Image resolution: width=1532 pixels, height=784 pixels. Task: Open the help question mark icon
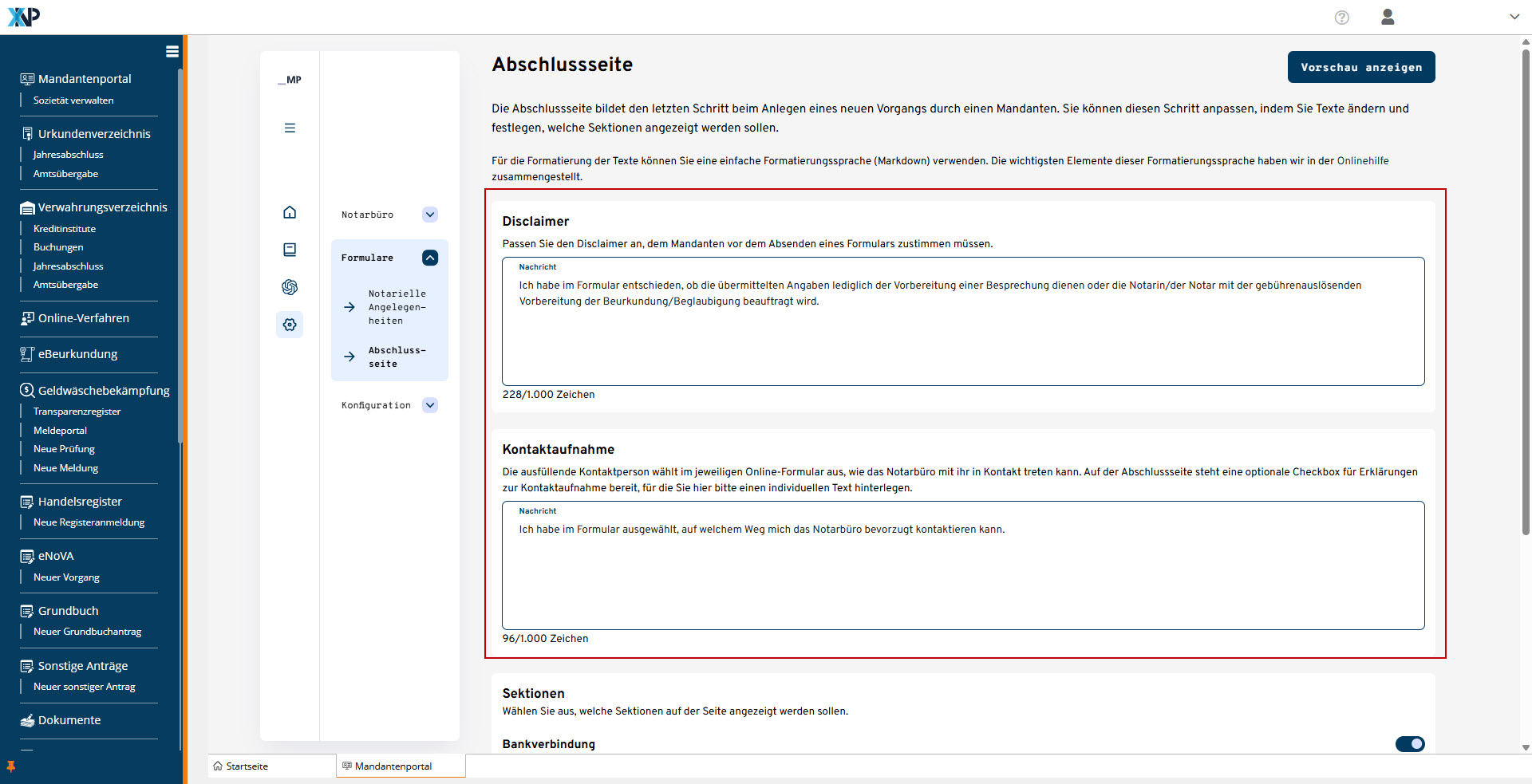[1342, 18]
